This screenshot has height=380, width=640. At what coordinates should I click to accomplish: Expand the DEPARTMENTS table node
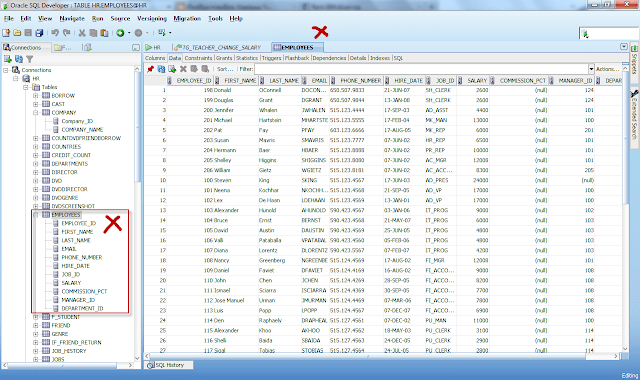pos(36,164)
